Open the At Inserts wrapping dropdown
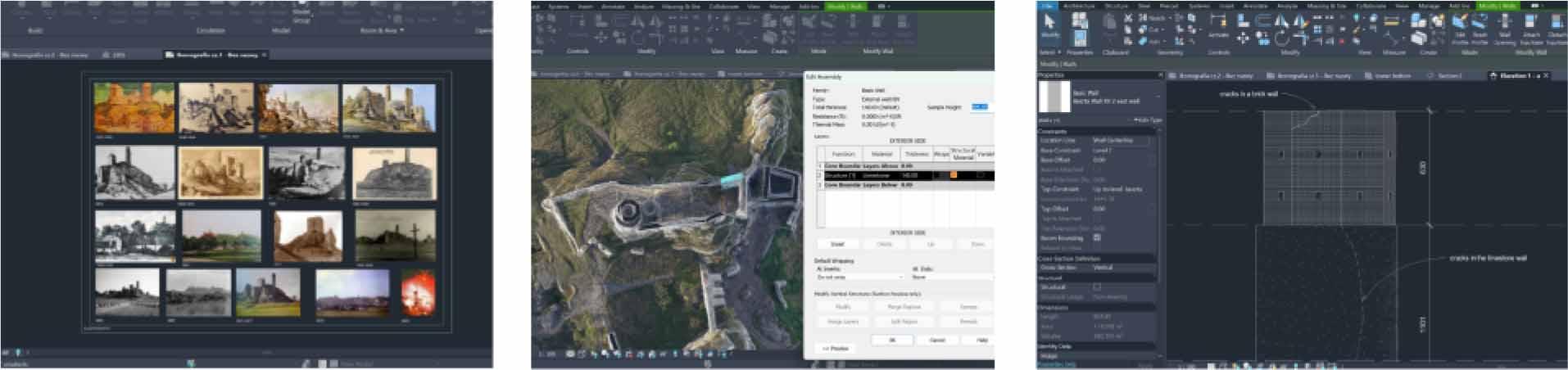 tap(858, 277)
